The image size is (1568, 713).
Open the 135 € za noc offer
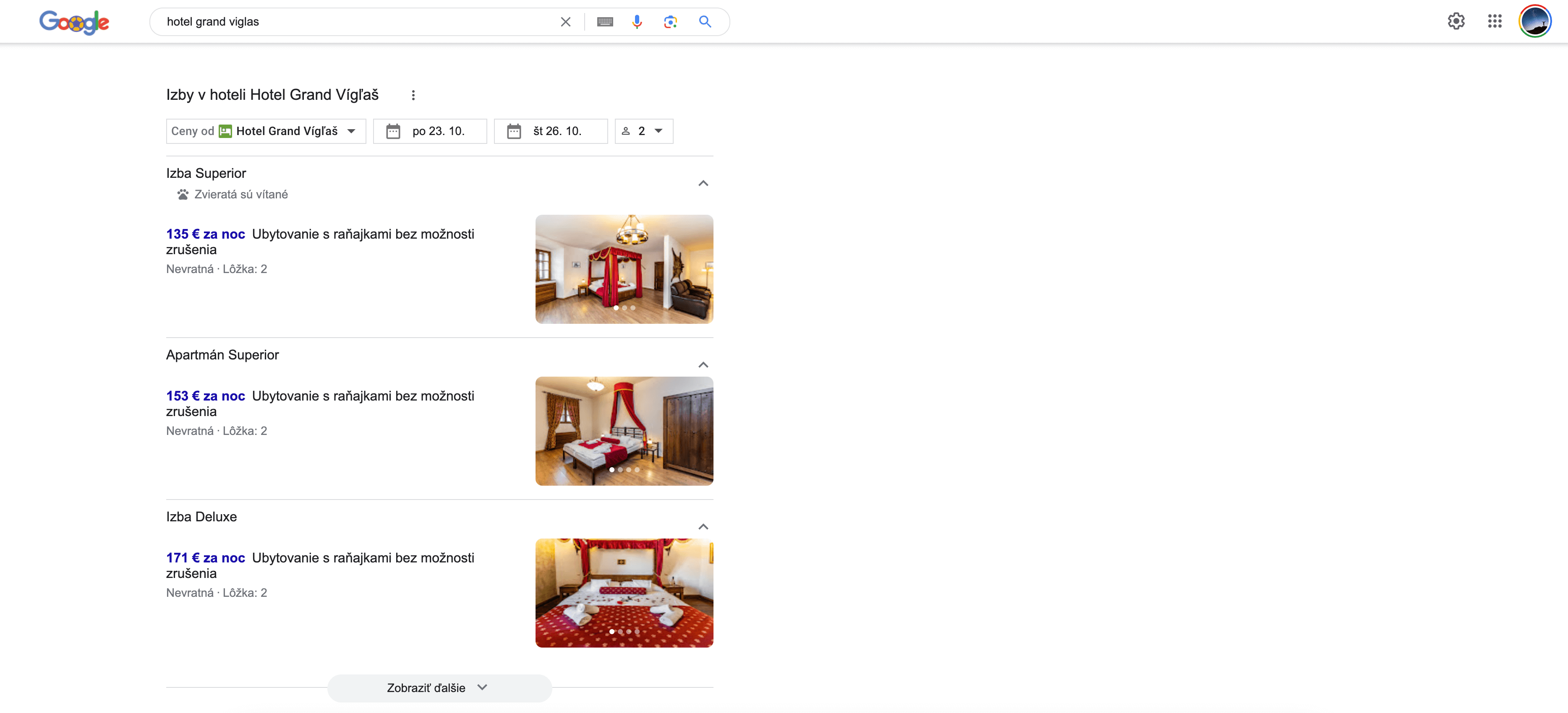[x=206, y=234]
